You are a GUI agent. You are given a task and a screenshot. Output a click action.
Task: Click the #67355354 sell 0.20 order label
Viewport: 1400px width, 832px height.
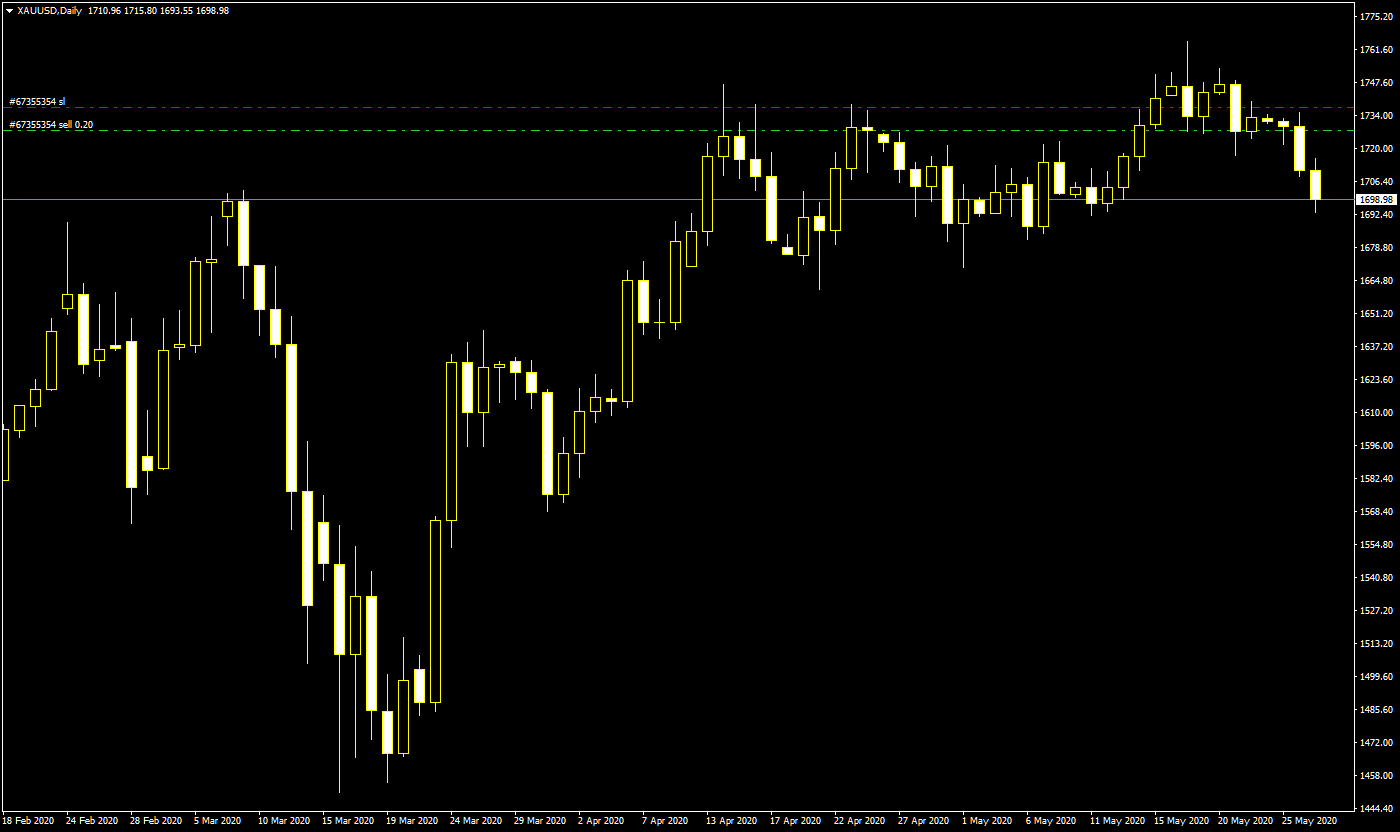(51, 125)
